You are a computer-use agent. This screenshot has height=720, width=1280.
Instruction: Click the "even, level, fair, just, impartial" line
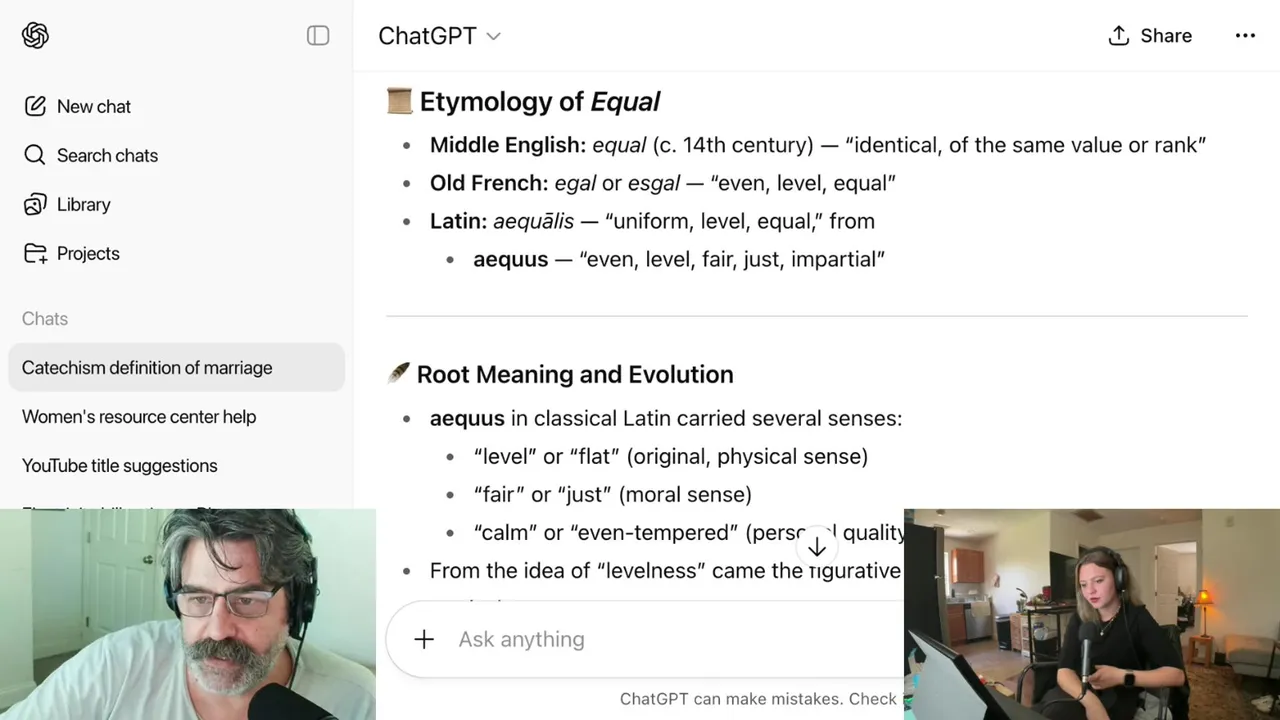[679, 259]
